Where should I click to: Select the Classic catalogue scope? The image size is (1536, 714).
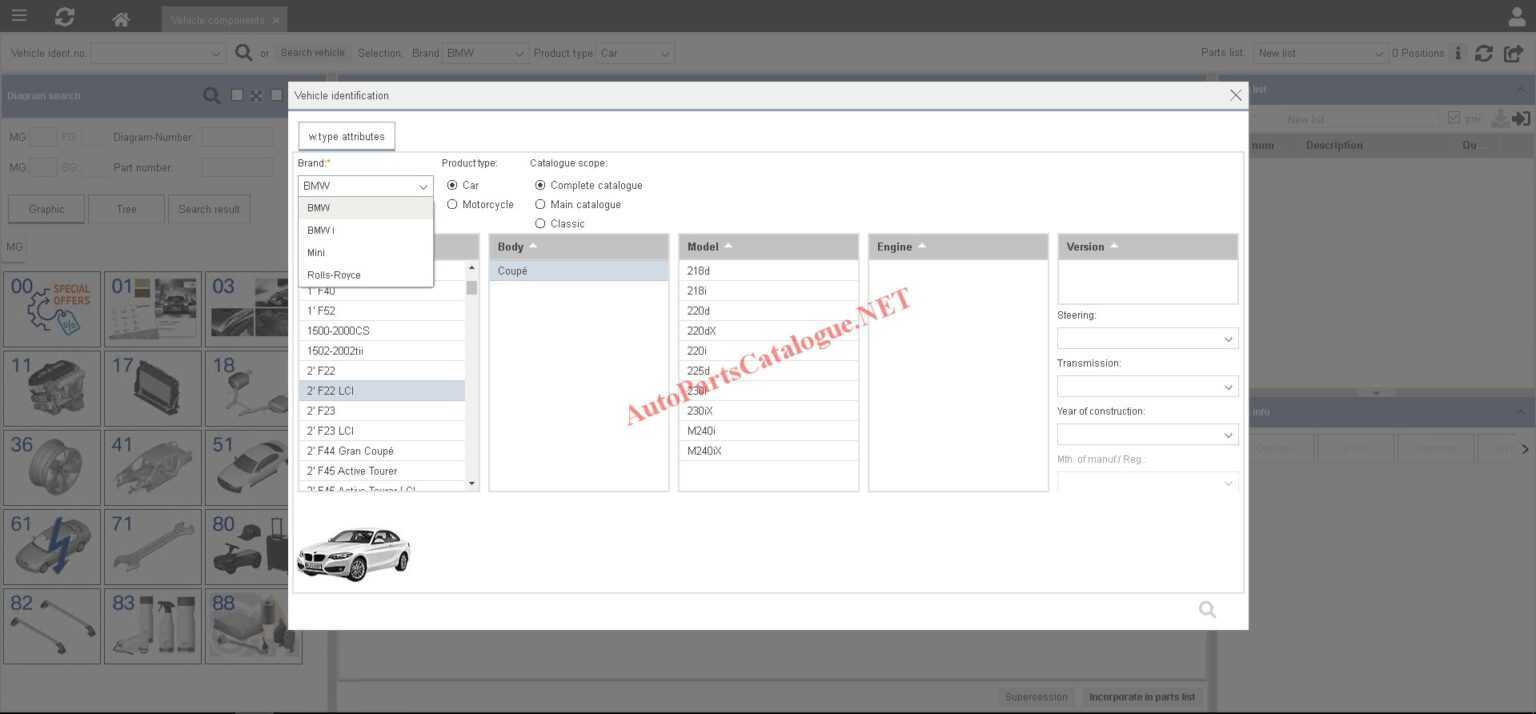tap(541, 224)
